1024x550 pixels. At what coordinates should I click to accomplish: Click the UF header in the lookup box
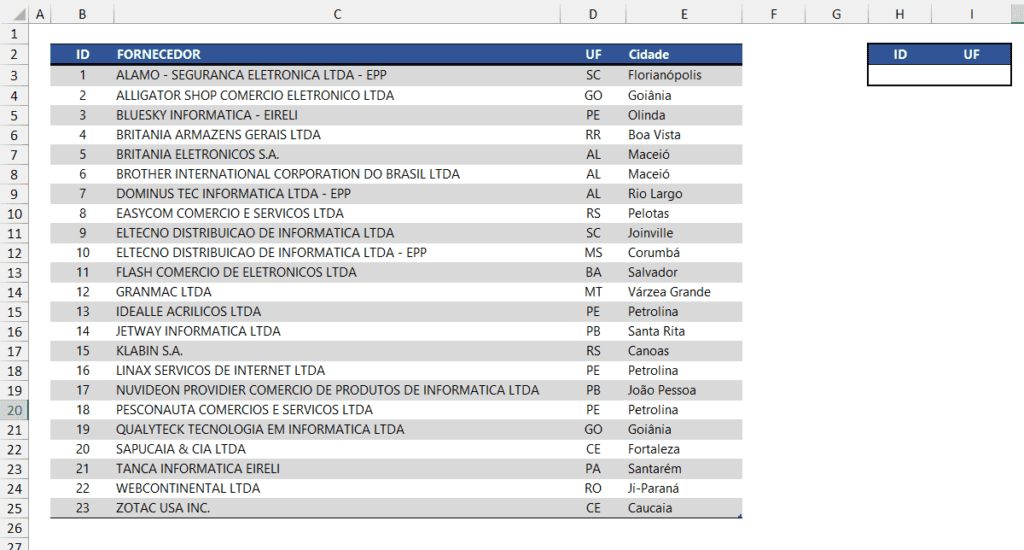click(971, 54)
